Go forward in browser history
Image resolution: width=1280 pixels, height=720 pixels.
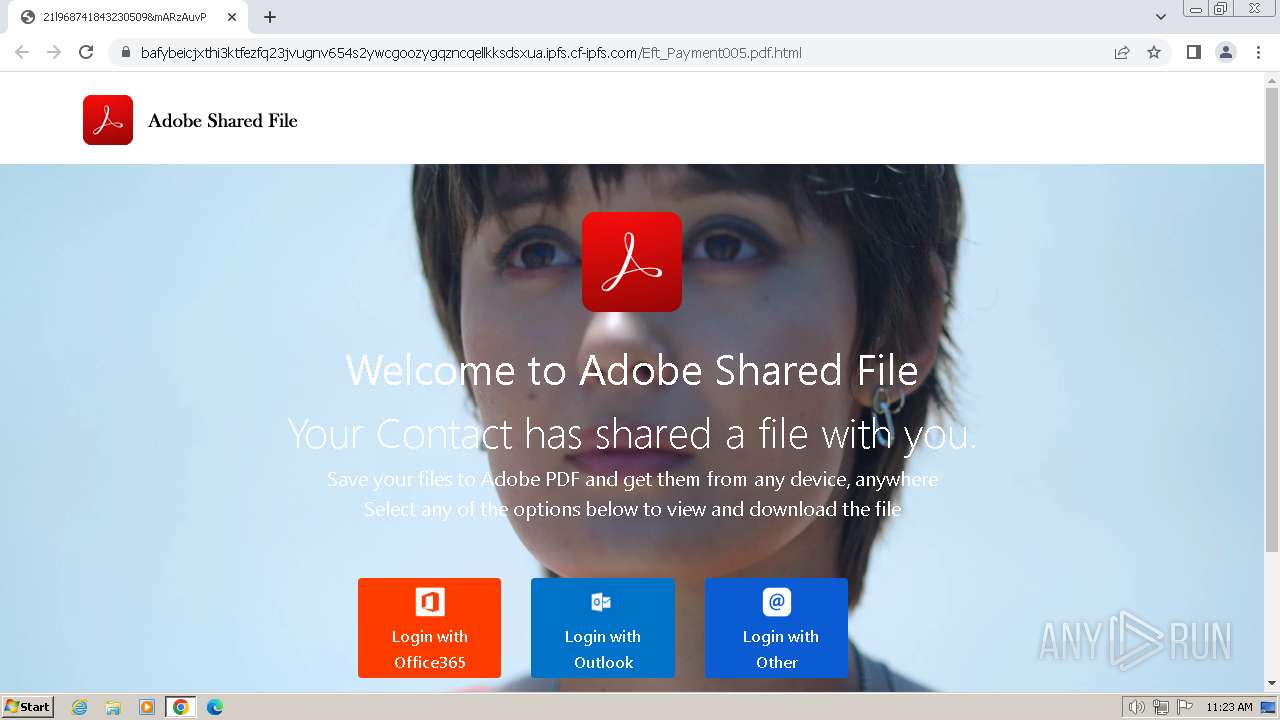pos(54,52)
